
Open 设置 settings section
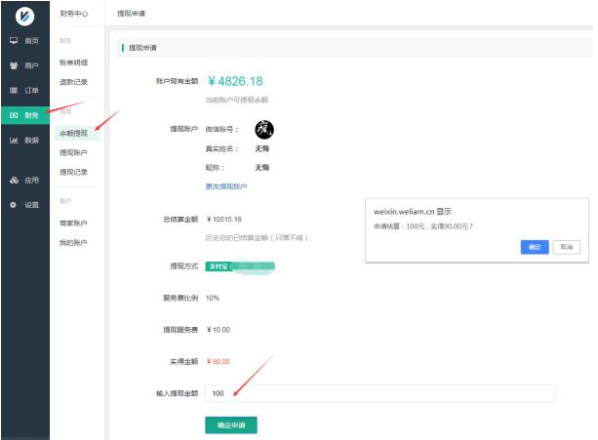[x=25, y=205]
